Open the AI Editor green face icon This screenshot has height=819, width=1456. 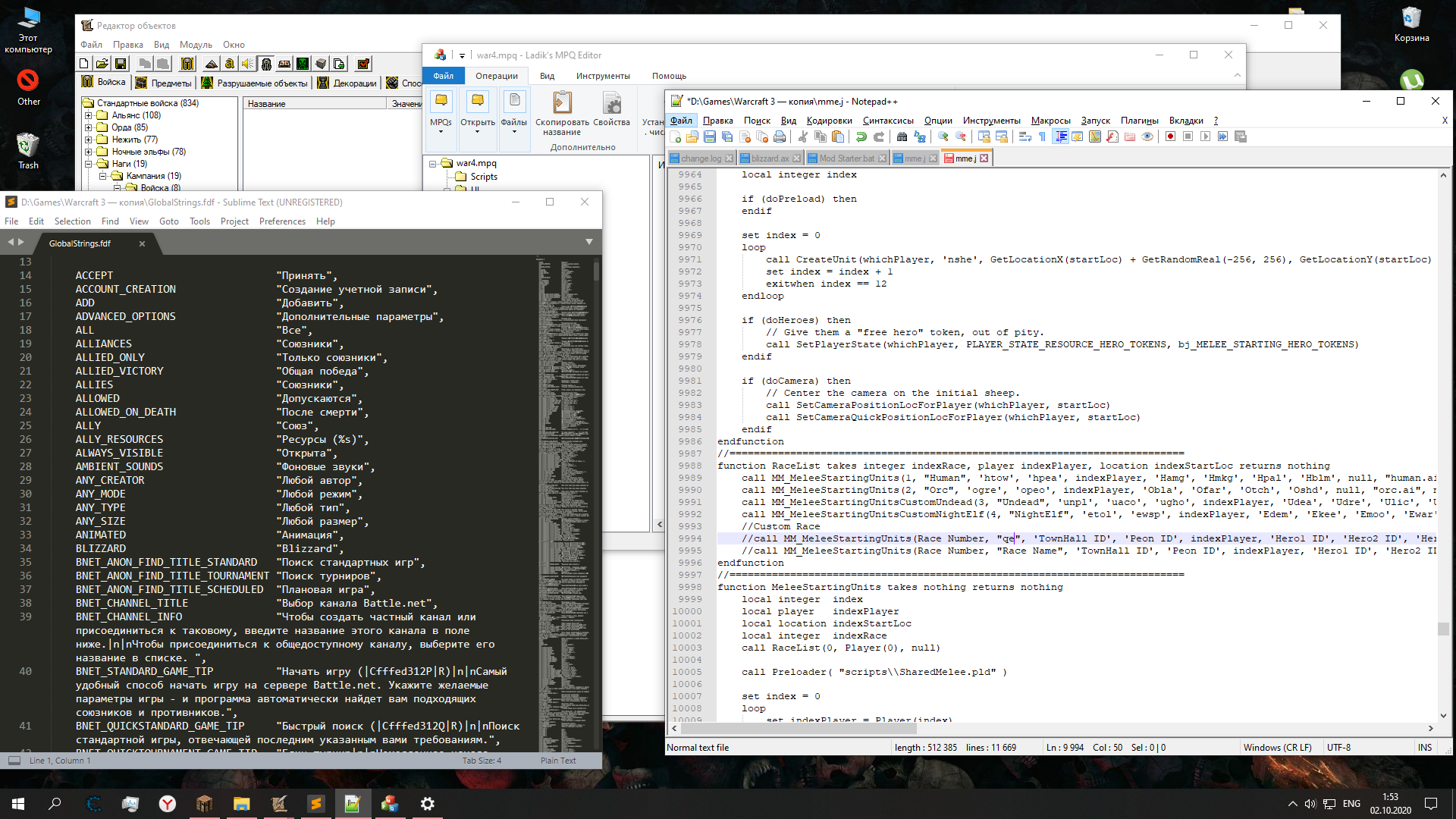303,64
